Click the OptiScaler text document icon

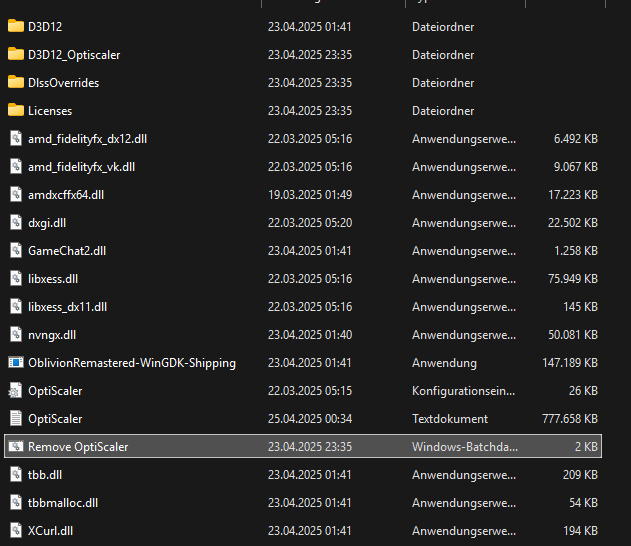point(16,418)
